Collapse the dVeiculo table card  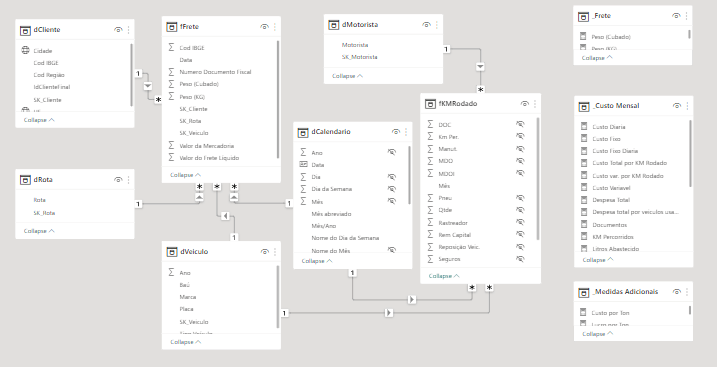pos(185,342)
